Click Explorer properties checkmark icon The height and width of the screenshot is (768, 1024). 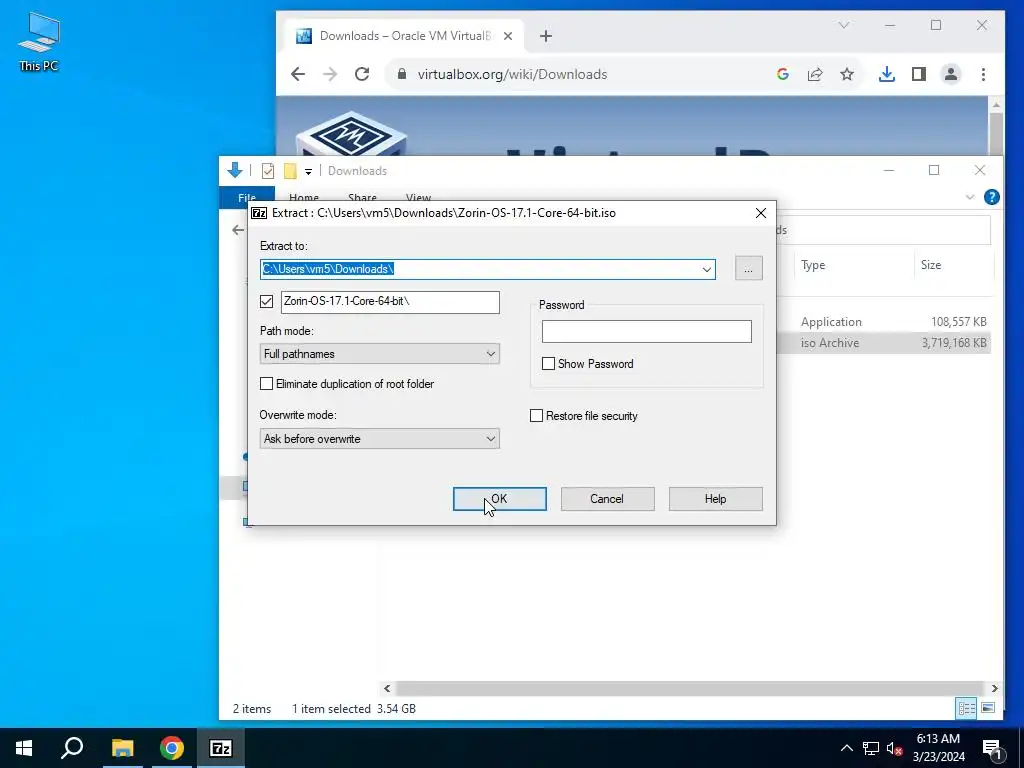coord(268,171)
